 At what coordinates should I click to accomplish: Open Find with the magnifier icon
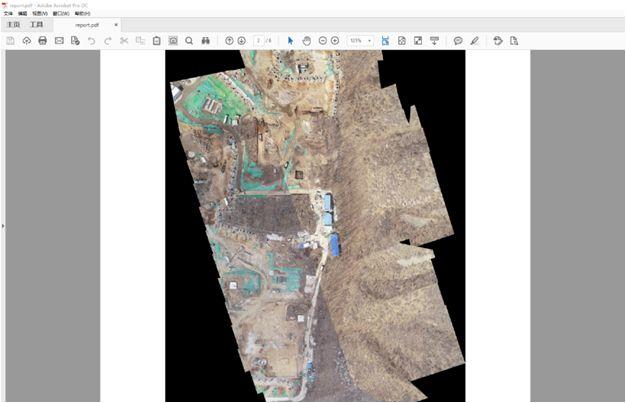pos(189,40)
